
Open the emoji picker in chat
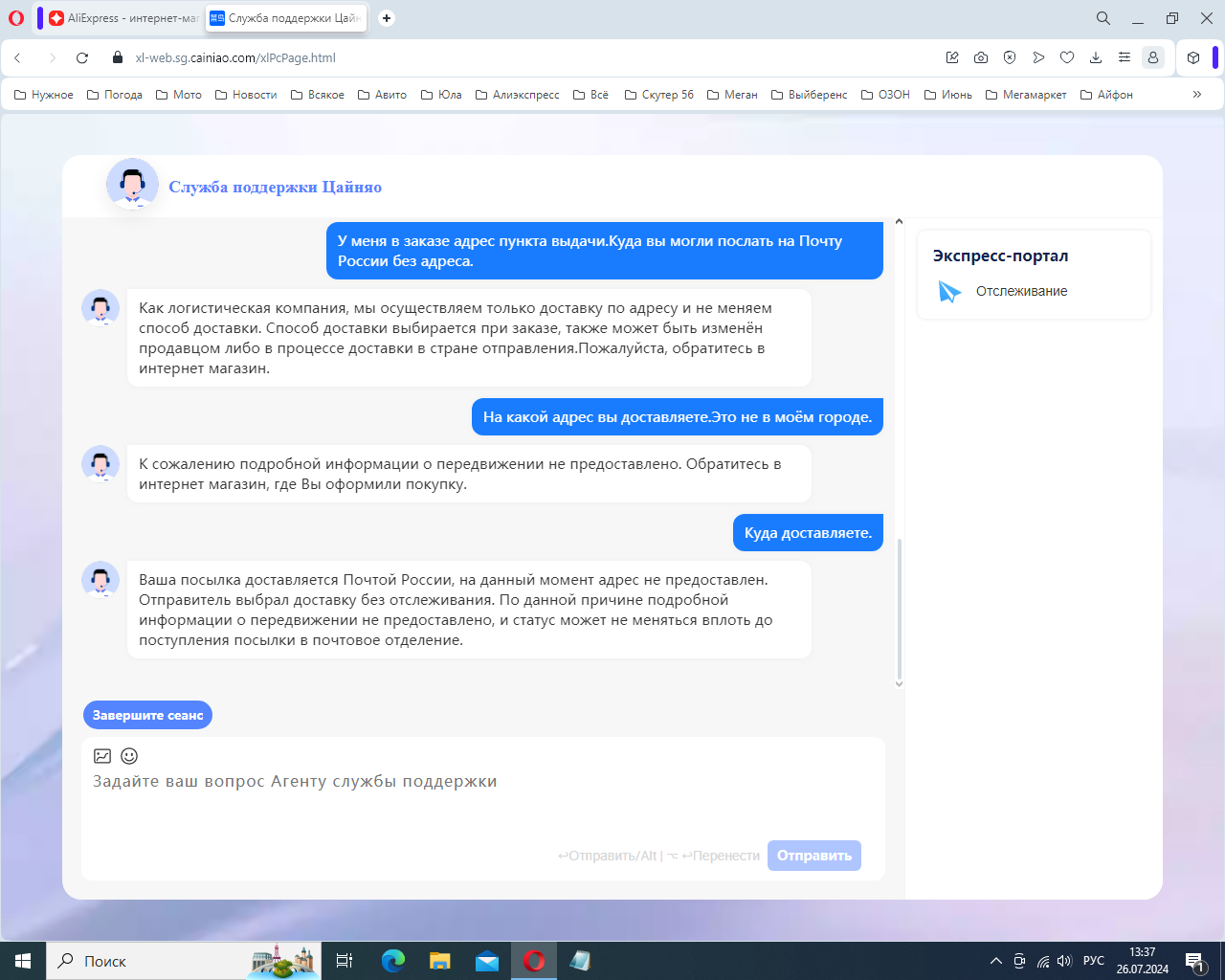tap(129, 756)
